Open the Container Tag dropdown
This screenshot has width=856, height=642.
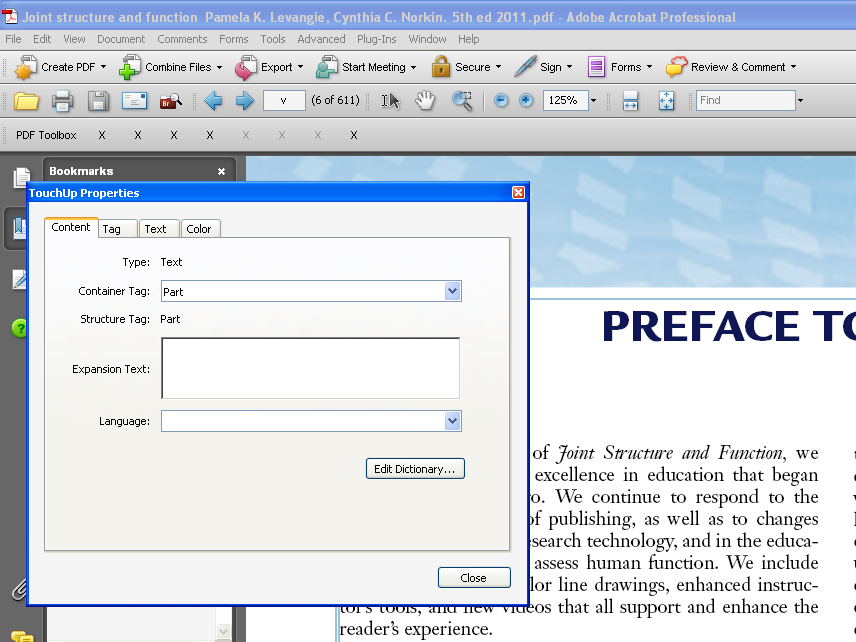[x=453, y=291]
